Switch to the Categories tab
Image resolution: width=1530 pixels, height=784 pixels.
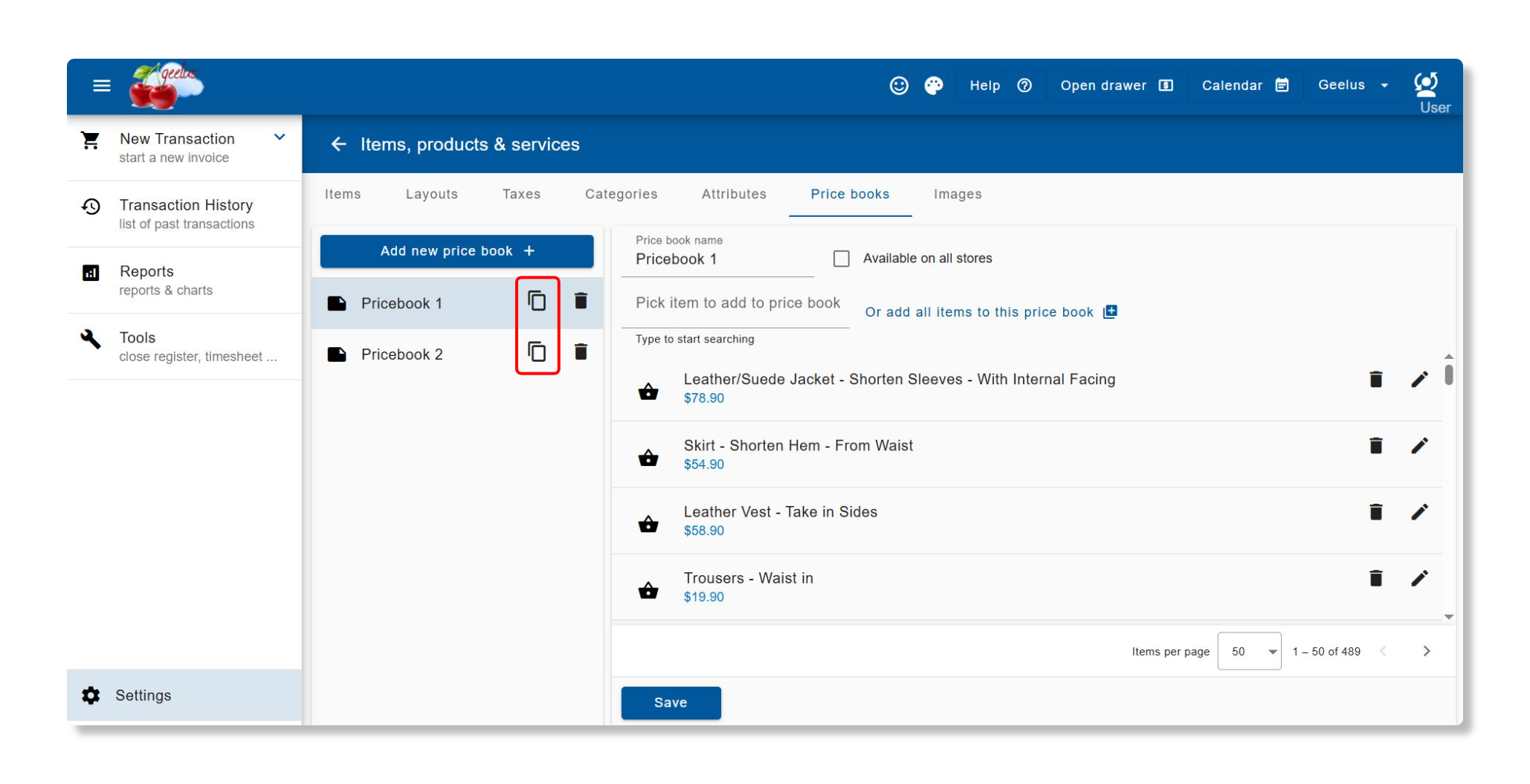[621, 194]
